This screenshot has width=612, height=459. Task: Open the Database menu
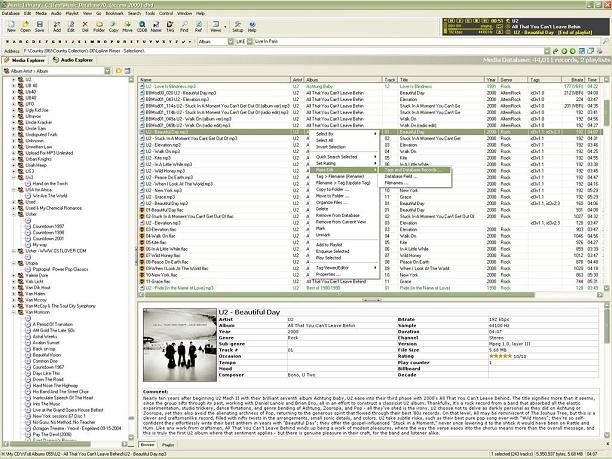11,13
